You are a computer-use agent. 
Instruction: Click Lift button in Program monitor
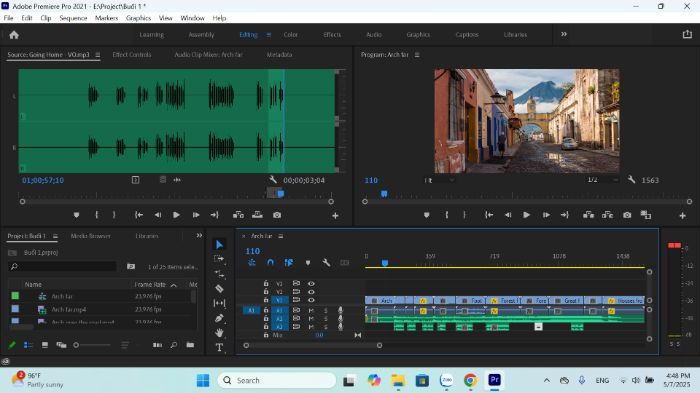(x=588, y=215)
